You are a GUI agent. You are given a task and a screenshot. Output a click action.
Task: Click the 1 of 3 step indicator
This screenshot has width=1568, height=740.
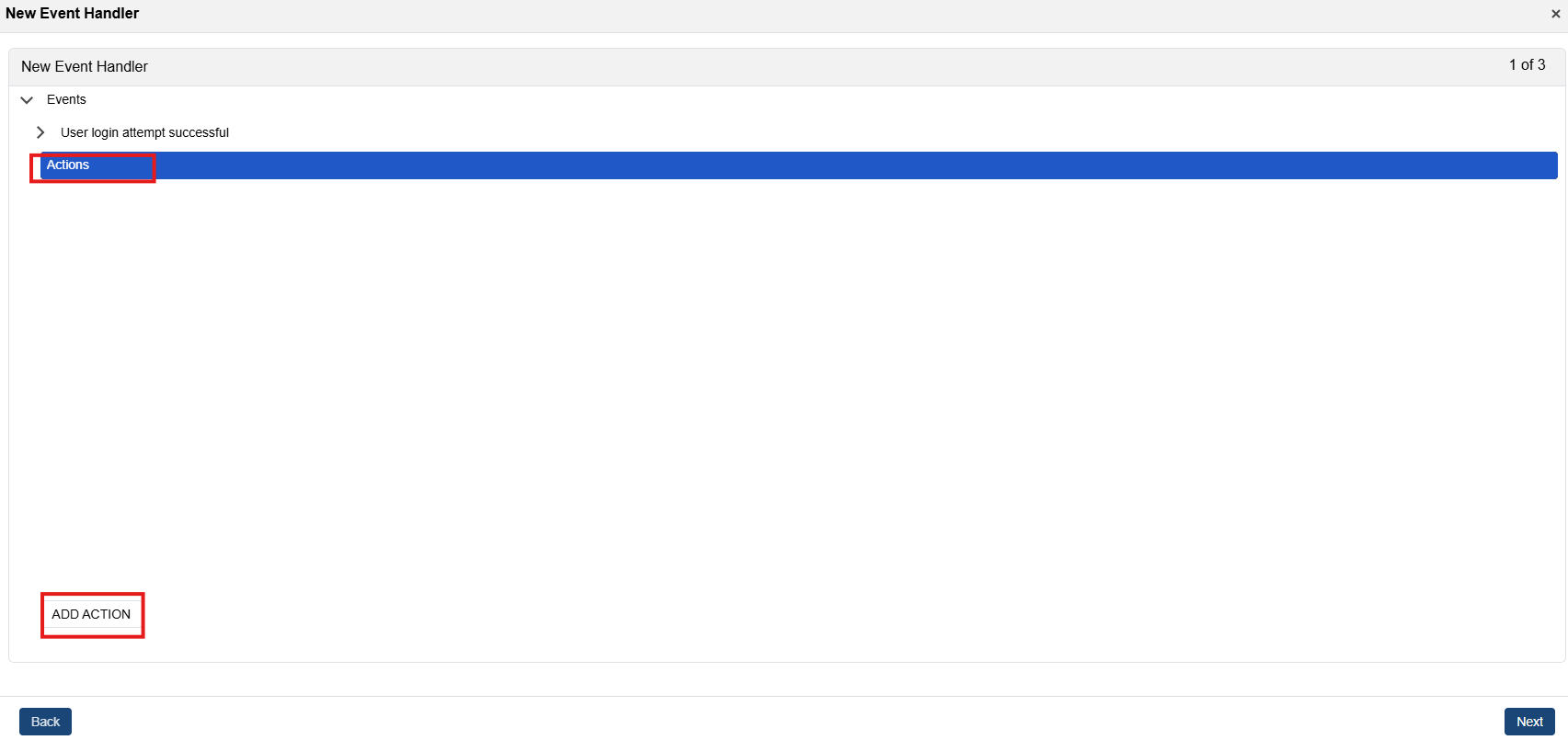[x=1527, y=65]
